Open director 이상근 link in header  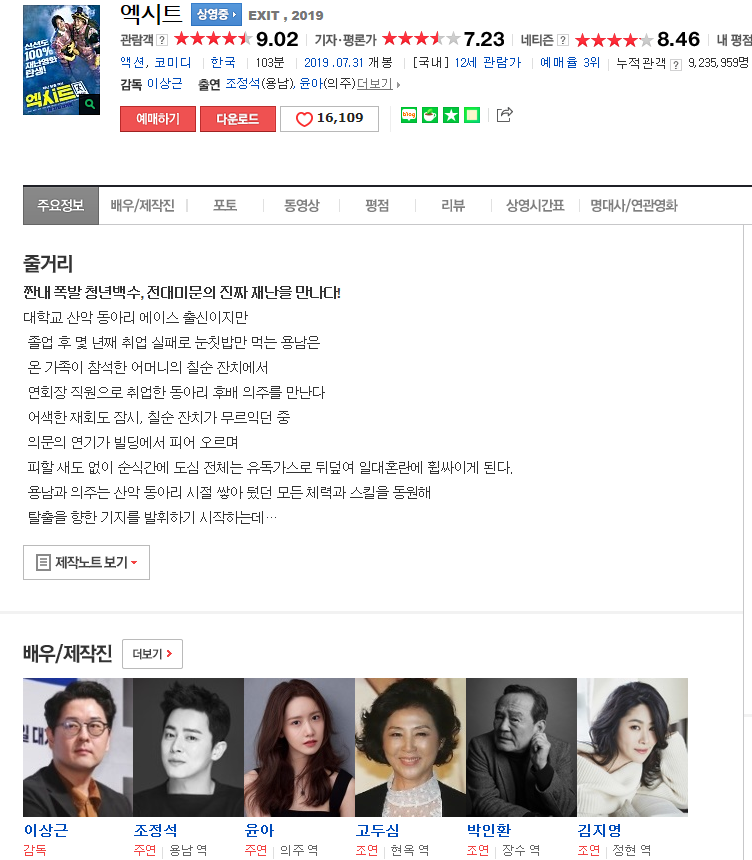(x=165, y=84)
